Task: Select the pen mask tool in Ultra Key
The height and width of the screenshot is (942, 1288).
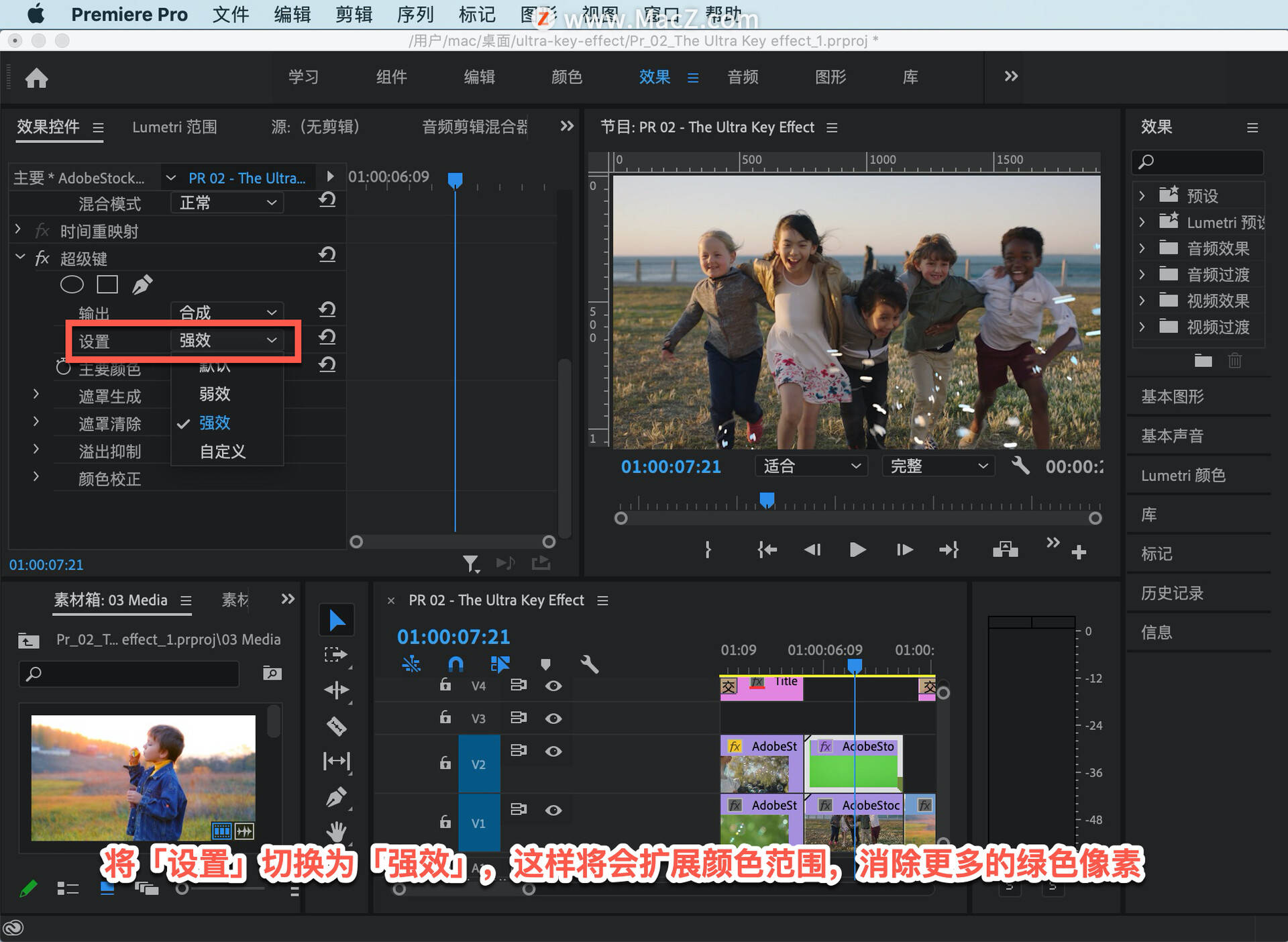Action: click(142, 284)
